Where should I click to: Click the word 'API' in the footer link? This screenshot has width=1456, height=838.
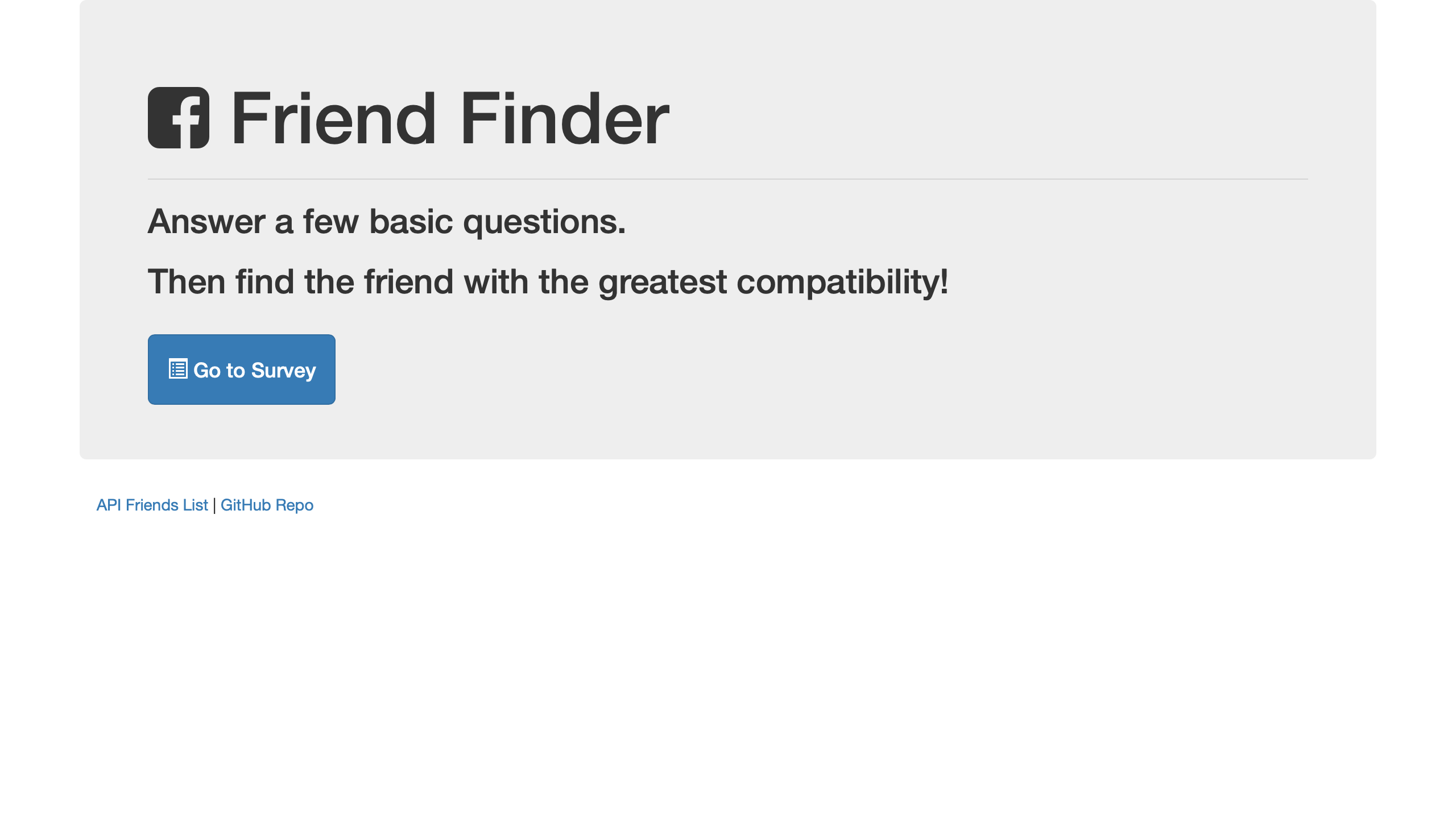pos(108,505)
